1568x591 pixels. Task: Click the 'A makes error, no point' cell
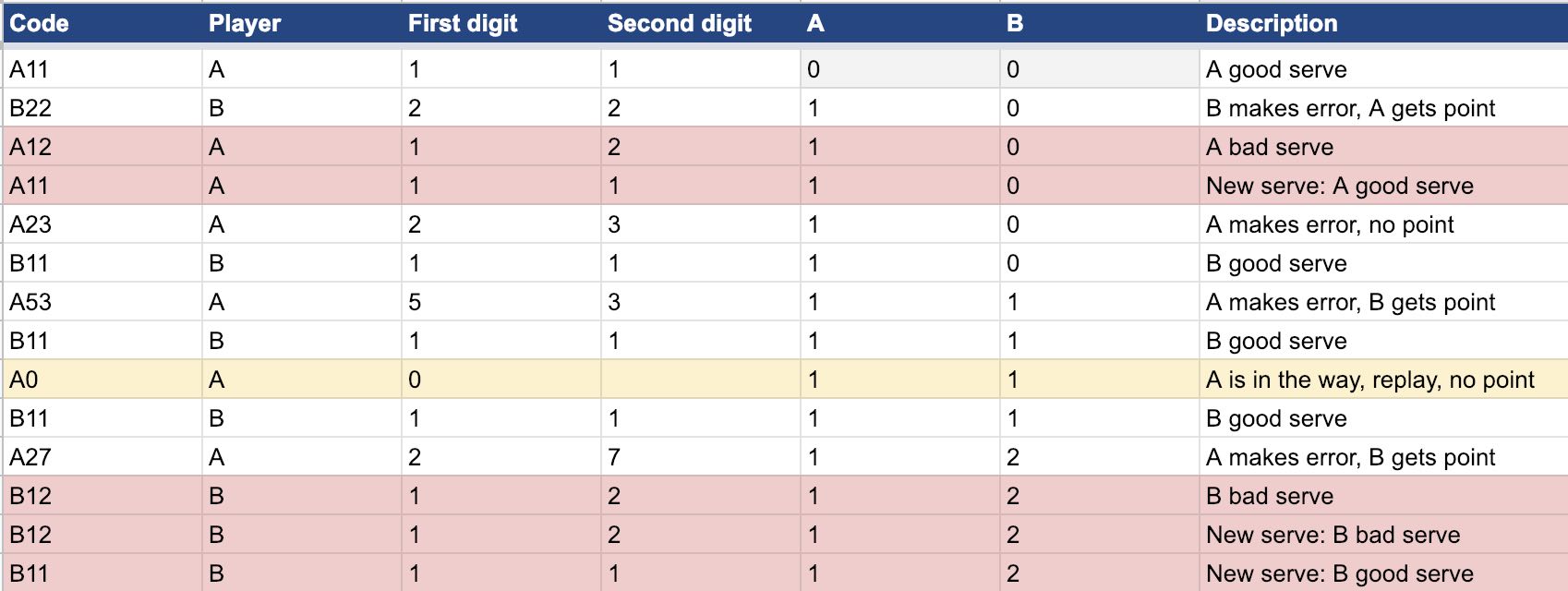1383,224
